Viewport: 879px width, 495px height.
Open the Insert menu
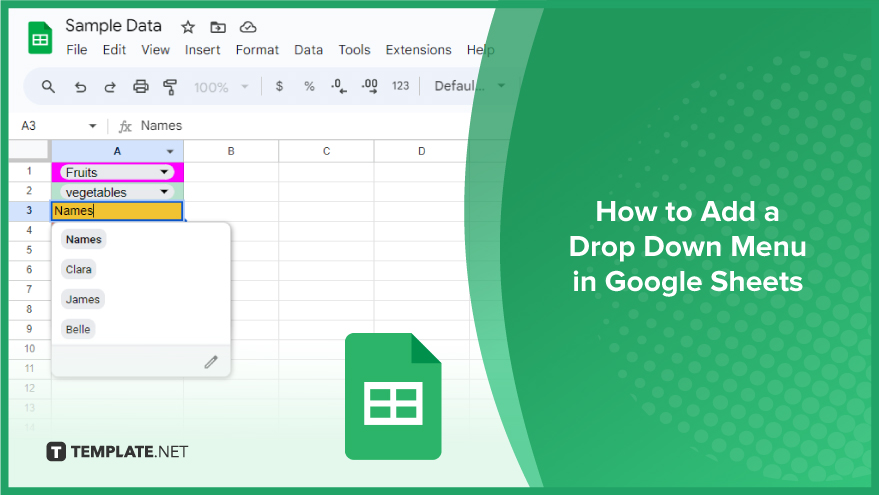(202, 50)
